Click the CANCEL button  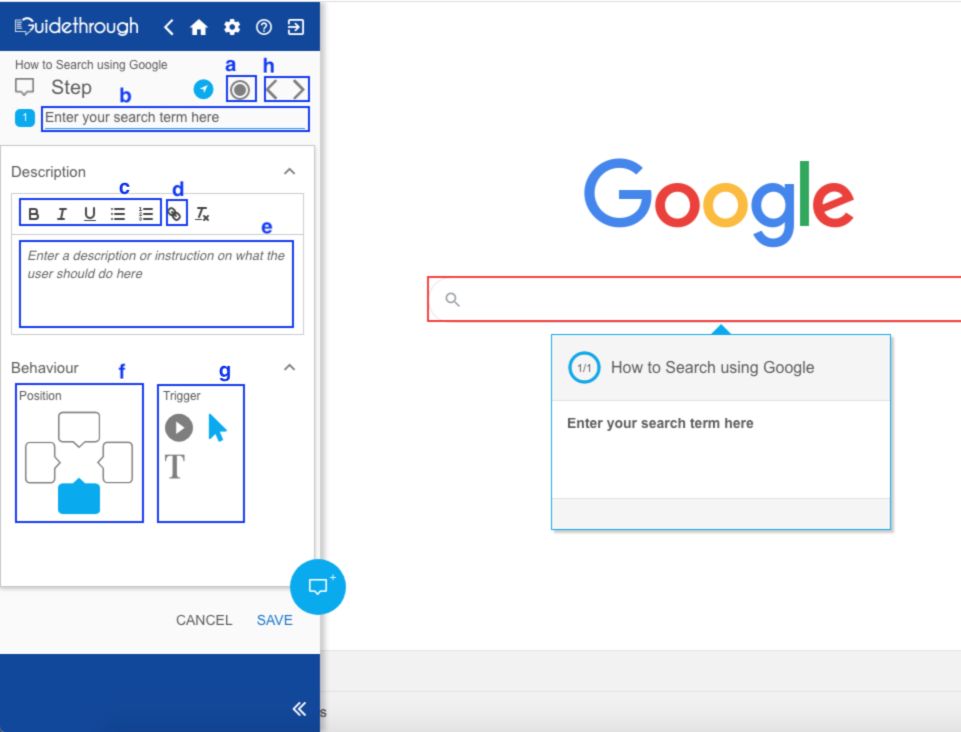(x=204, y=620)
